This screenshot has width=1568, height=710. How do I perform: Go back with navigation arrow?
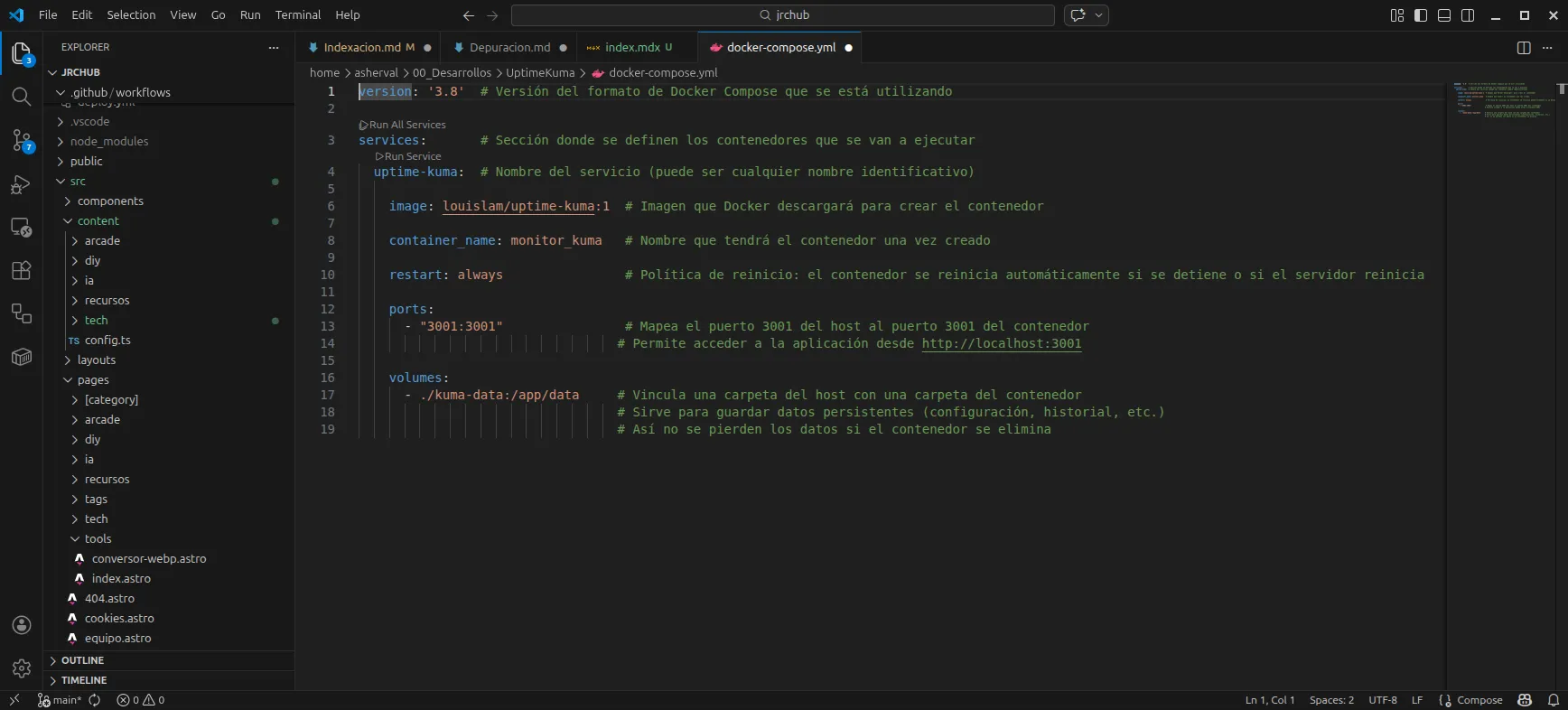[468, 15]
